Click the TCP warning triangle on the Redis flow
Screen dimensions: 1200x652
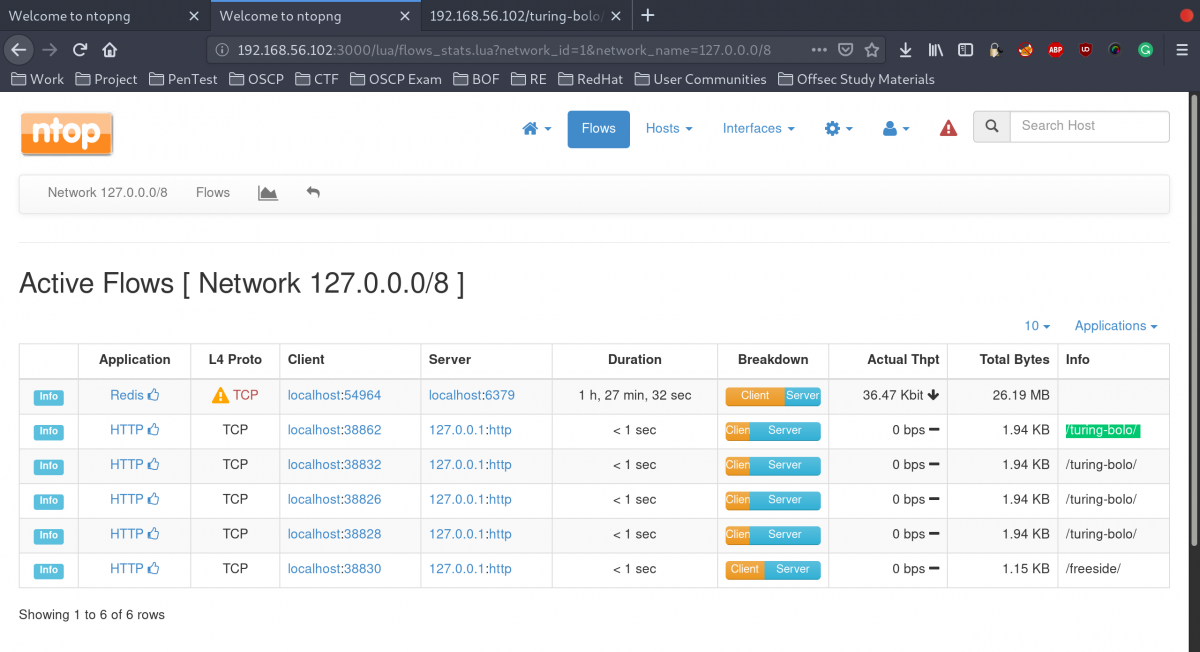coord(219,395)
